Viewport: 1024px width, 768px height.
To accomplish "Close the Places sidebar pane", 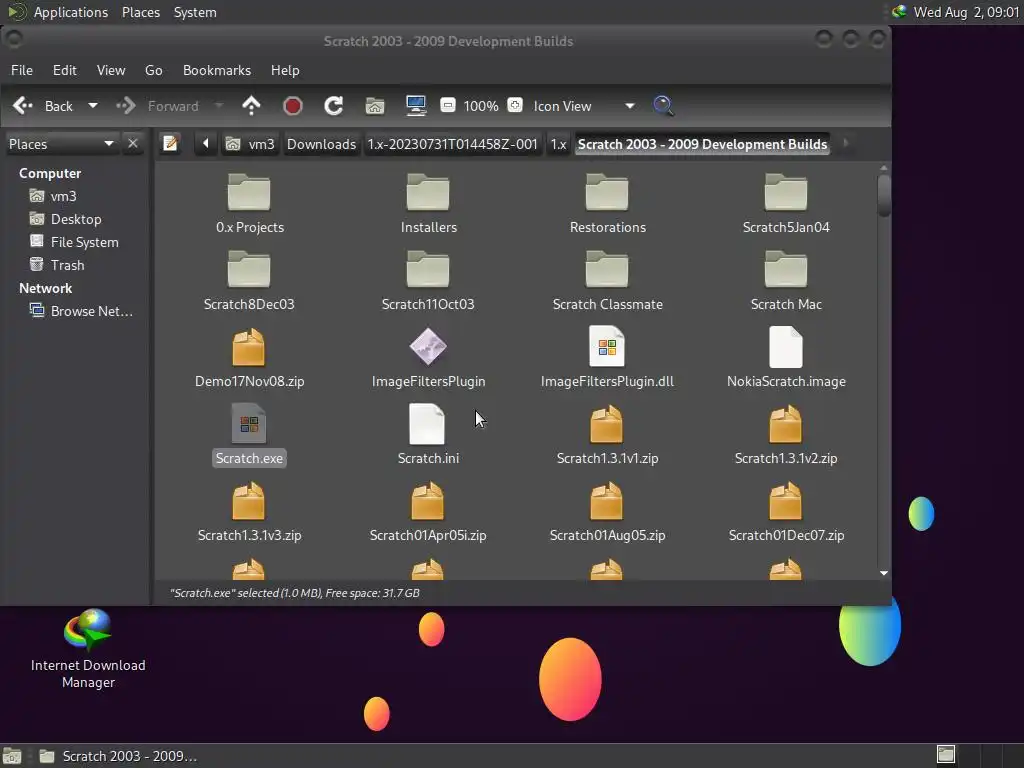I will pyautogui.click(x=133, y=143).
